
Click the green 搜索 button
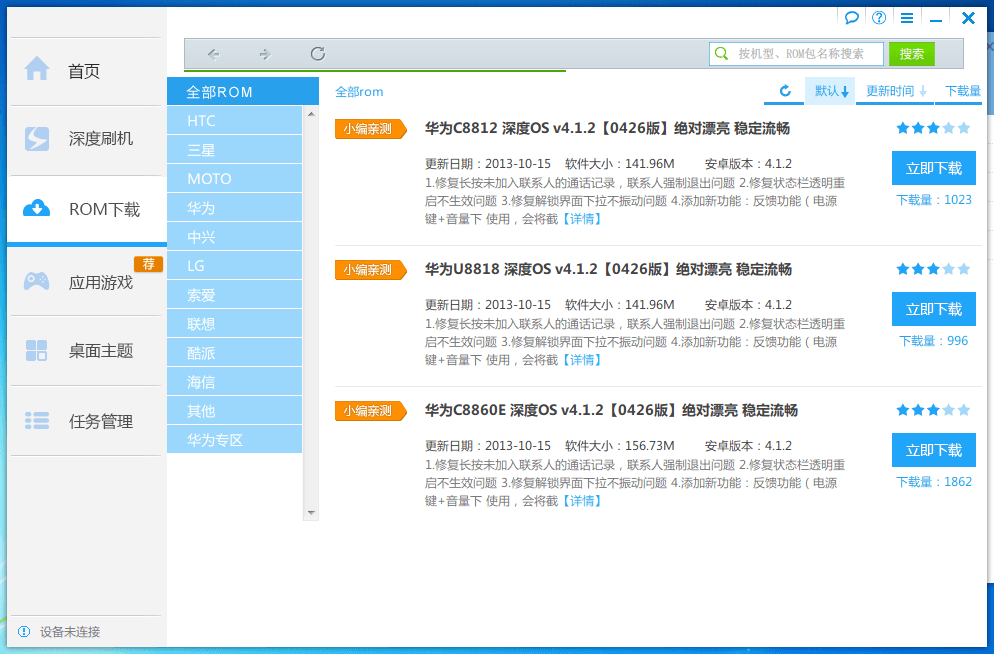click(912, 54)
